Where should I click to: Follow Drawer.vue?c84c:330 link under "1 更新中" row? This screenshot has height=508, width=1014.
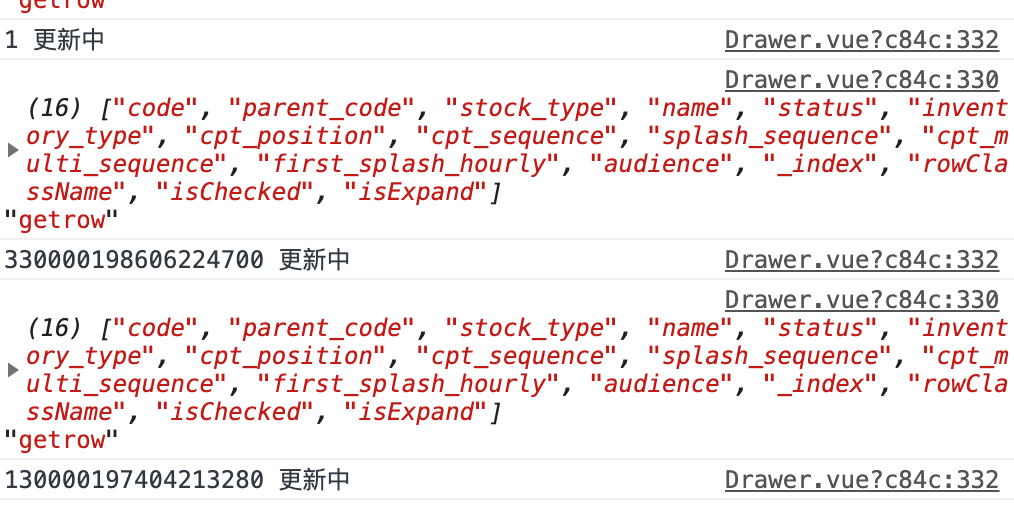(x=861, y=80)
